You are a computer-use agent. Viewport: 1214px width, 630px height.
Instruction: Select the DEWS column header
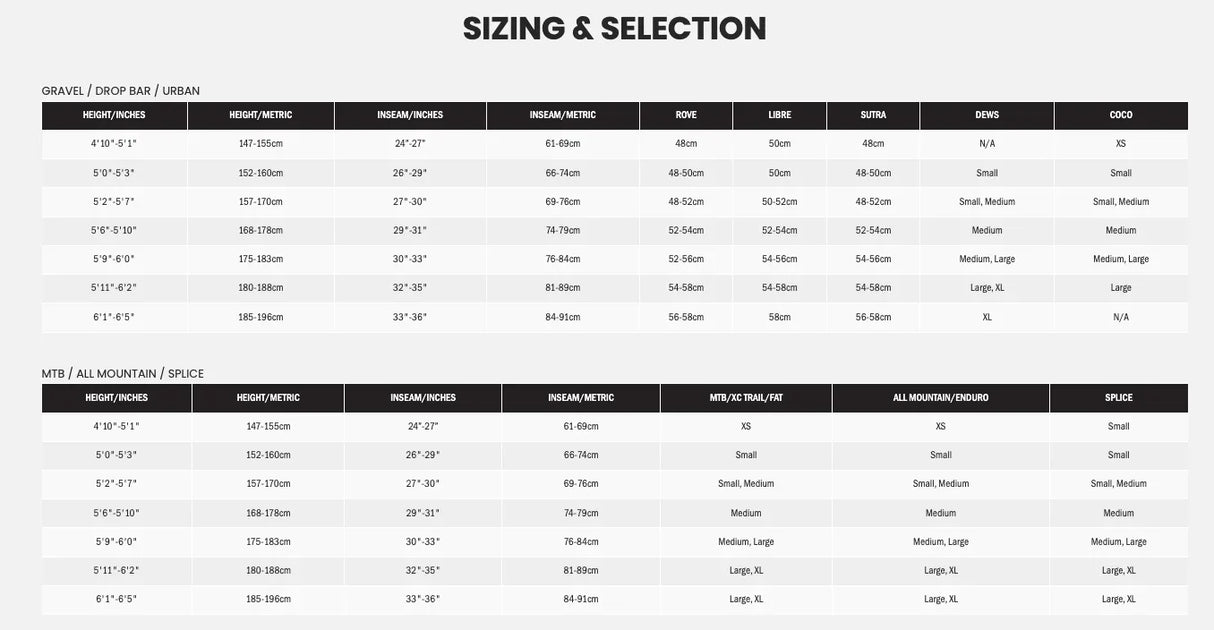tap(987, 115)
